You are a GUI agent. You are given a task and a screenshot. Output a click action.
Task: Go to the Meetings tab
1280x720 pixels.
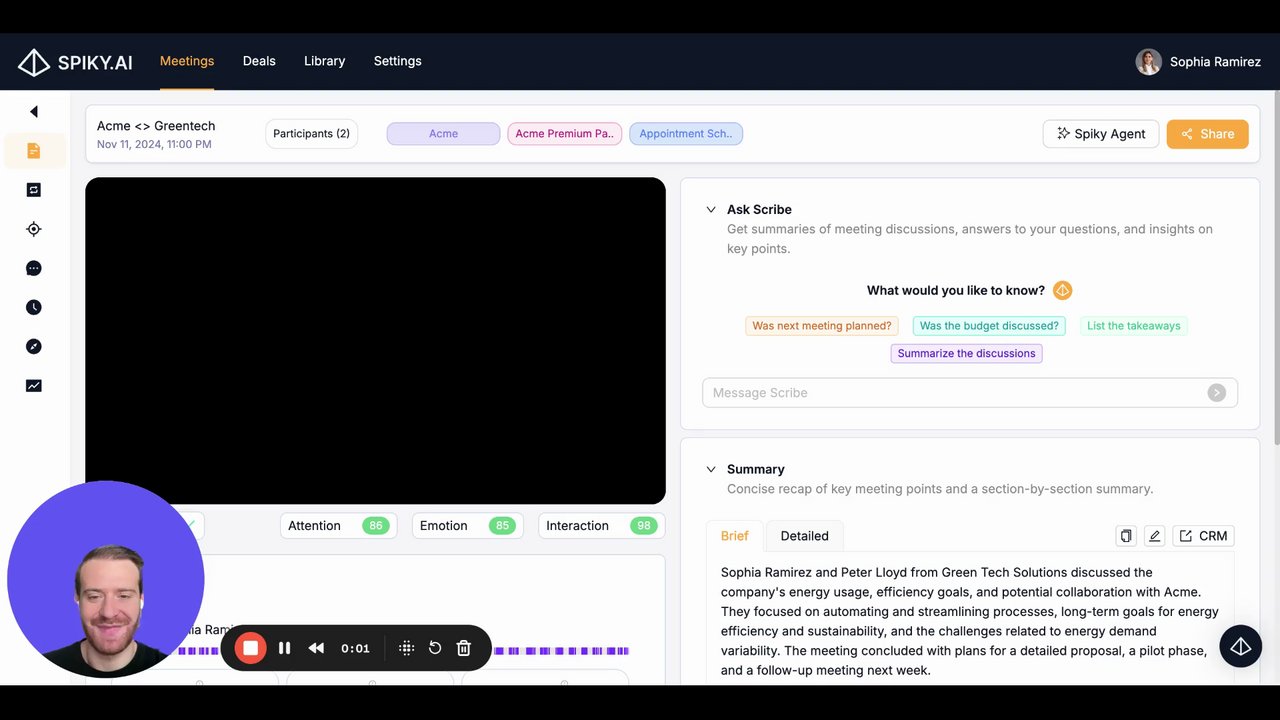[x=187, y=61]
